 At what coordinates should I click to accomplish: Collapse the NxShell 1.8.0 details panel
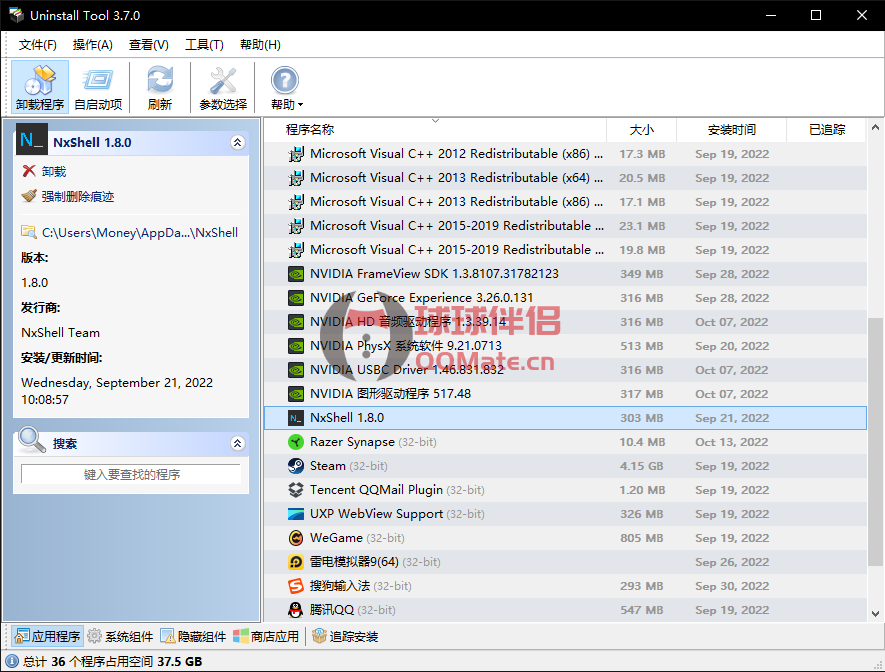tap(237, 143)
